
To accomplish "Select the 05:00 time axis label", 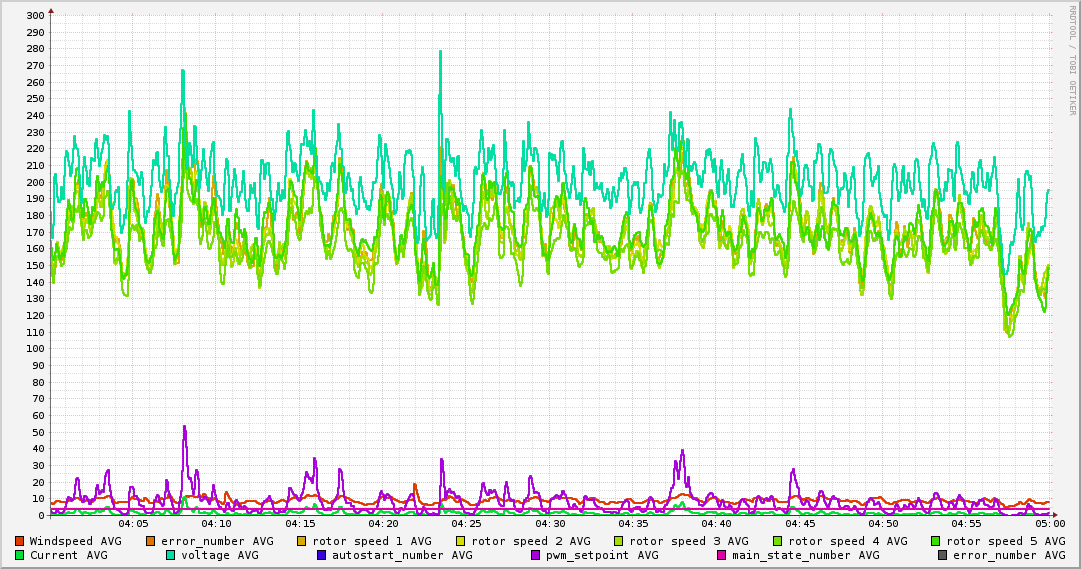I will coord(1050,524).
